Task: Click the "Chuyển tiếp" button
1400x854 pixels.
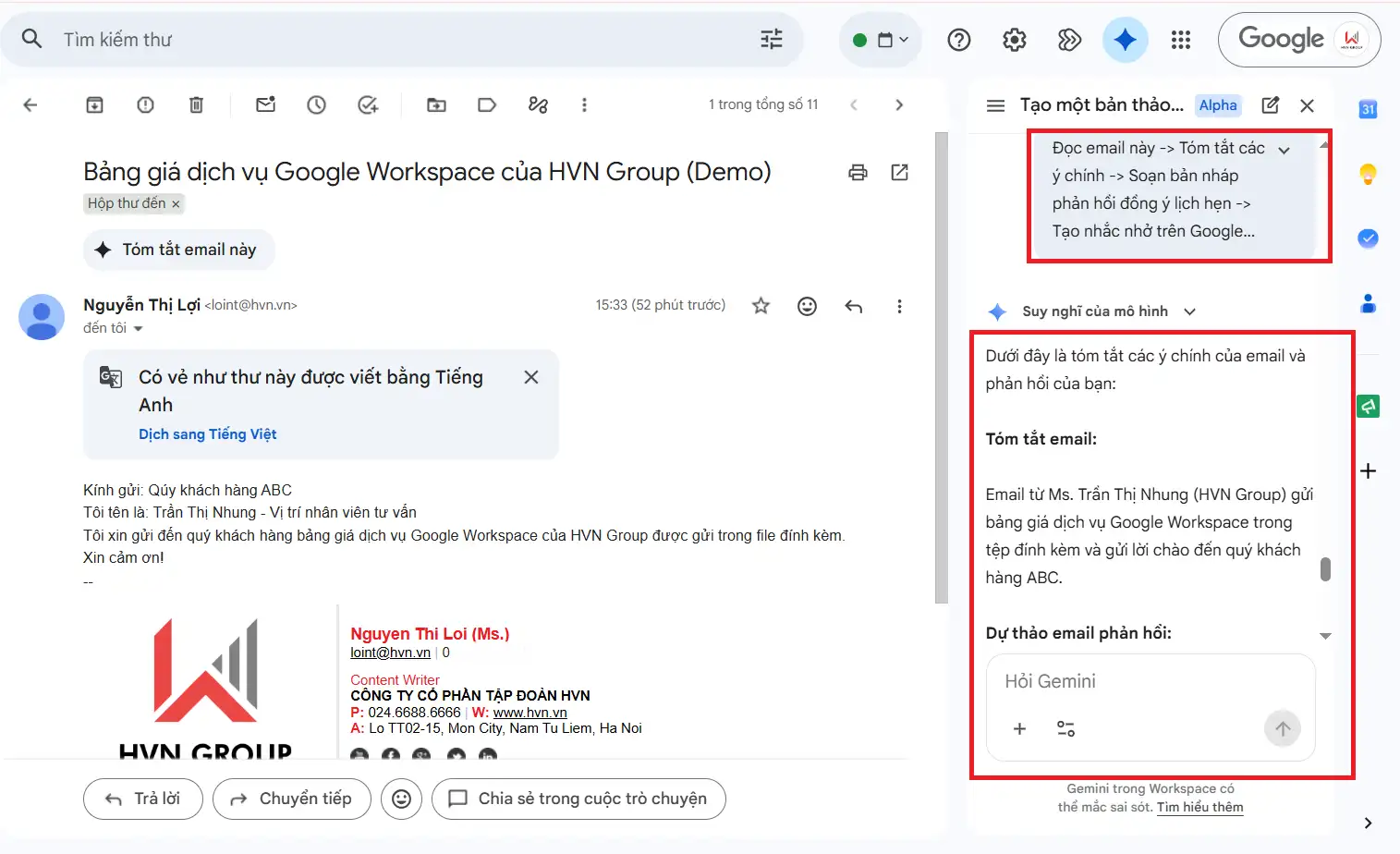Action: pos(292,799)
